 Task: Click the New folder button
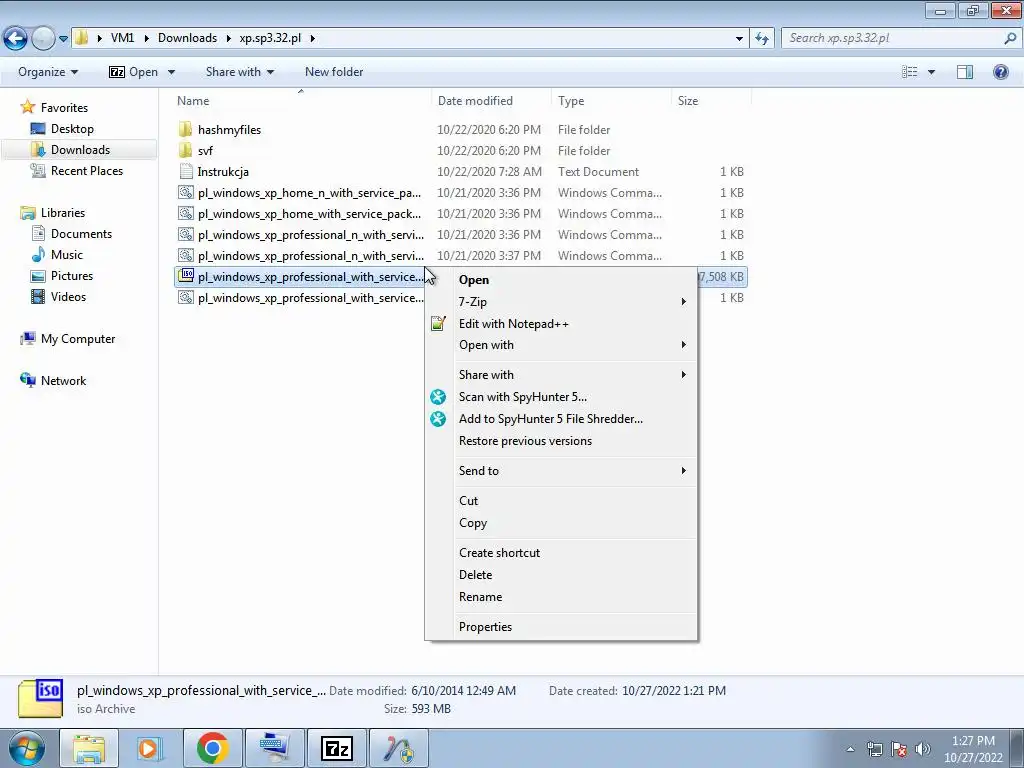click(x=334, y=72)
